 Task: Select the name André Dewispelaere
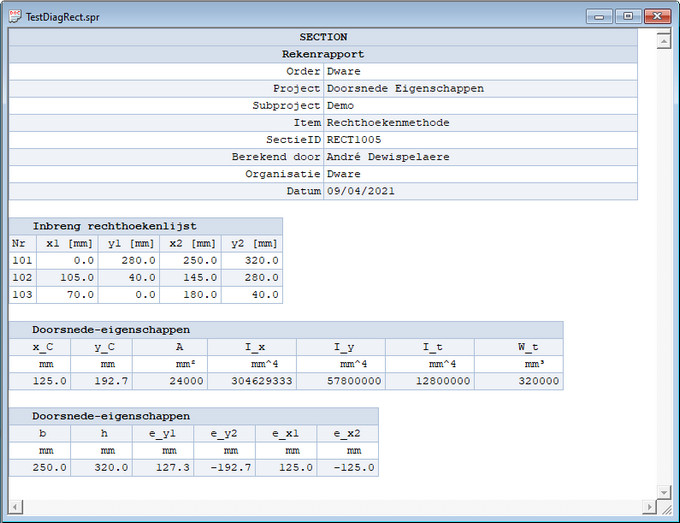click(388, 157)
